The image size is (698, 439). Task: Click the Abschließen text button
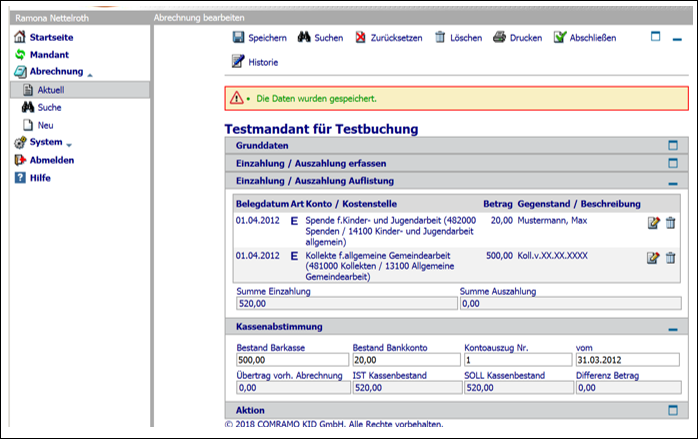click(593, 38)
